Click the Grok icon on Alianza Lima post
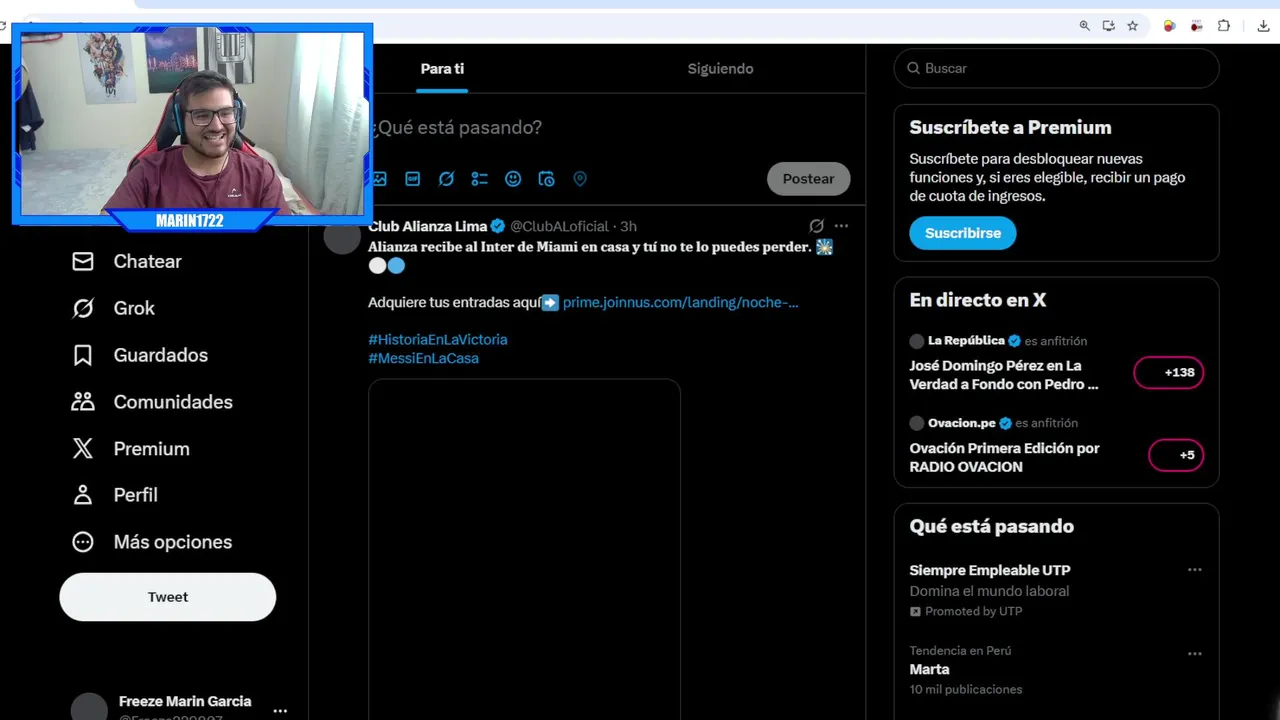1280x720 pixels. coord(816,226)
